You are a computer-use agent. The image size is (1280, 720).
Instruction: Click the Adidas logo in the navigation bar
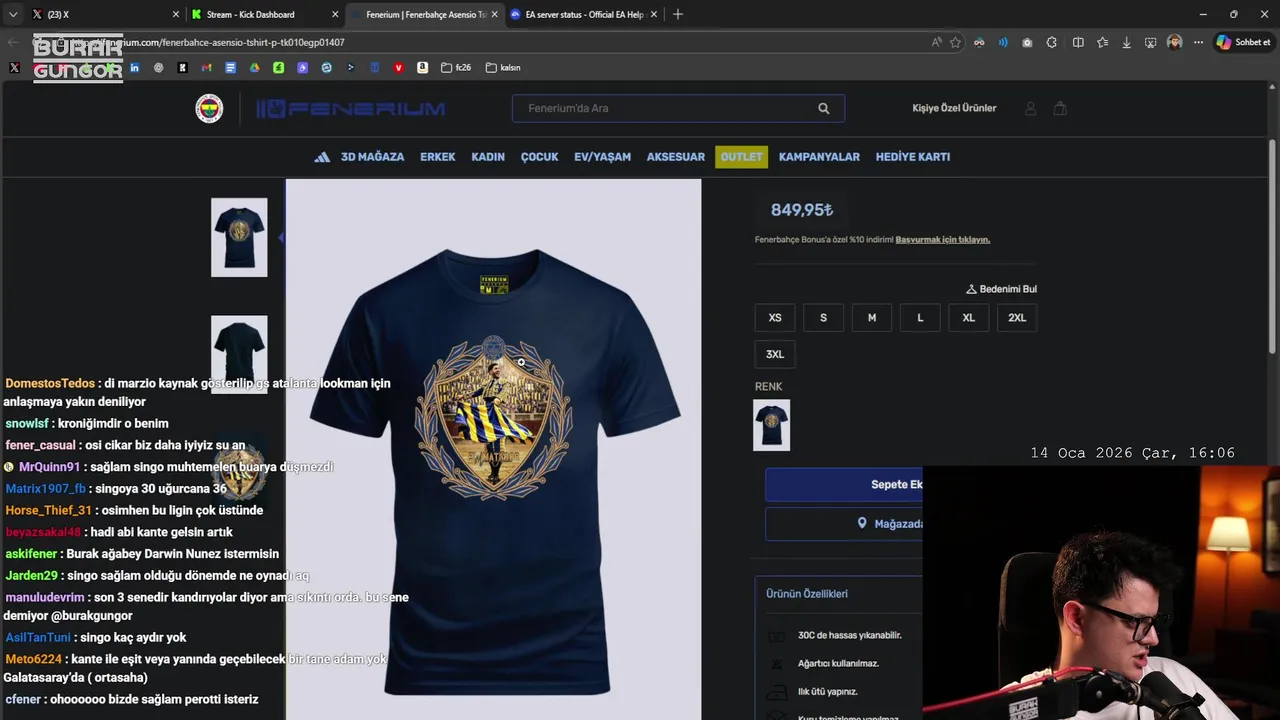click(322, 157)
